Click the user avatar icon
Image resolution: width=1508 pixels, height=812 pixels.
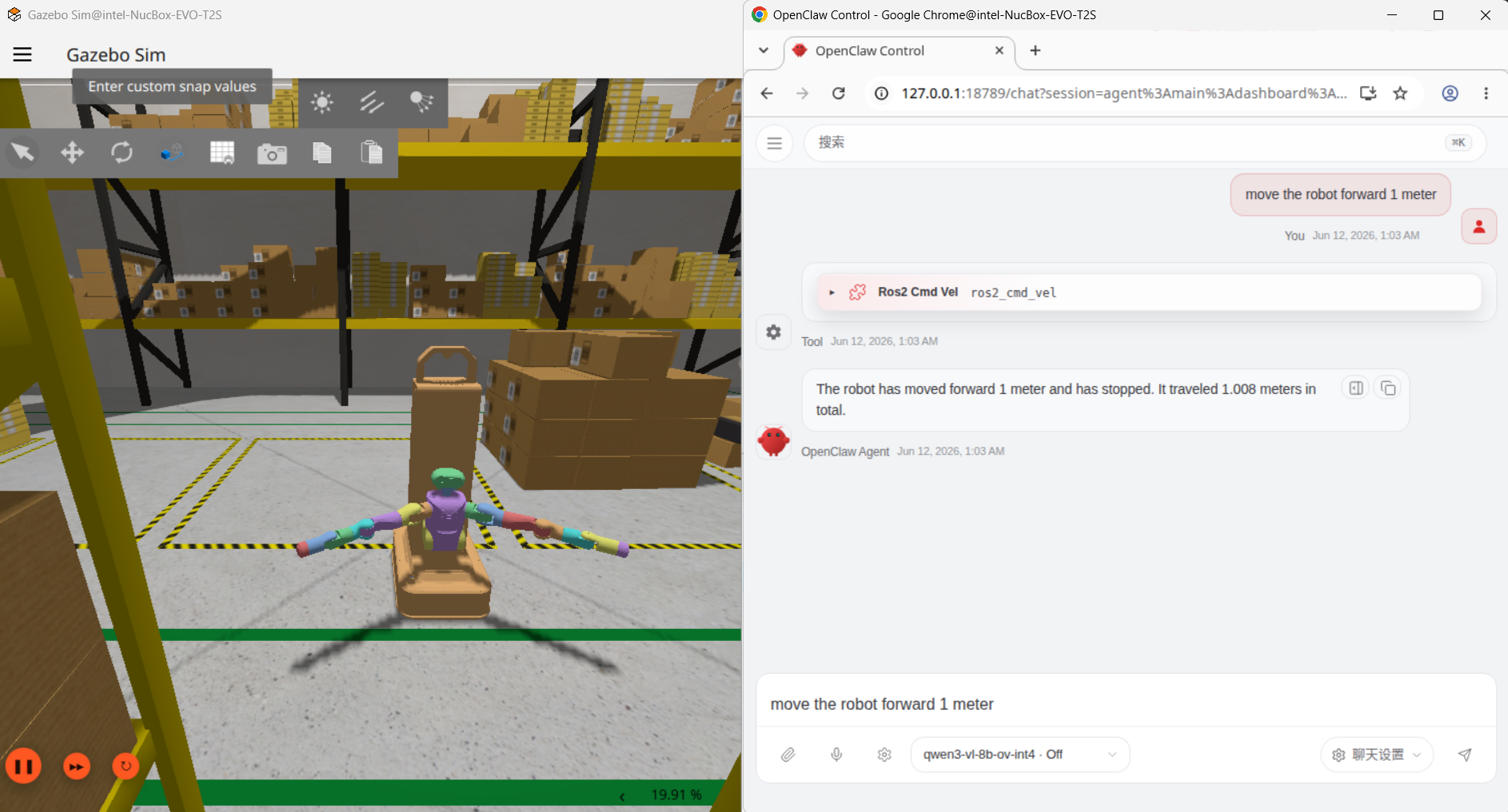coord(1478,226)
